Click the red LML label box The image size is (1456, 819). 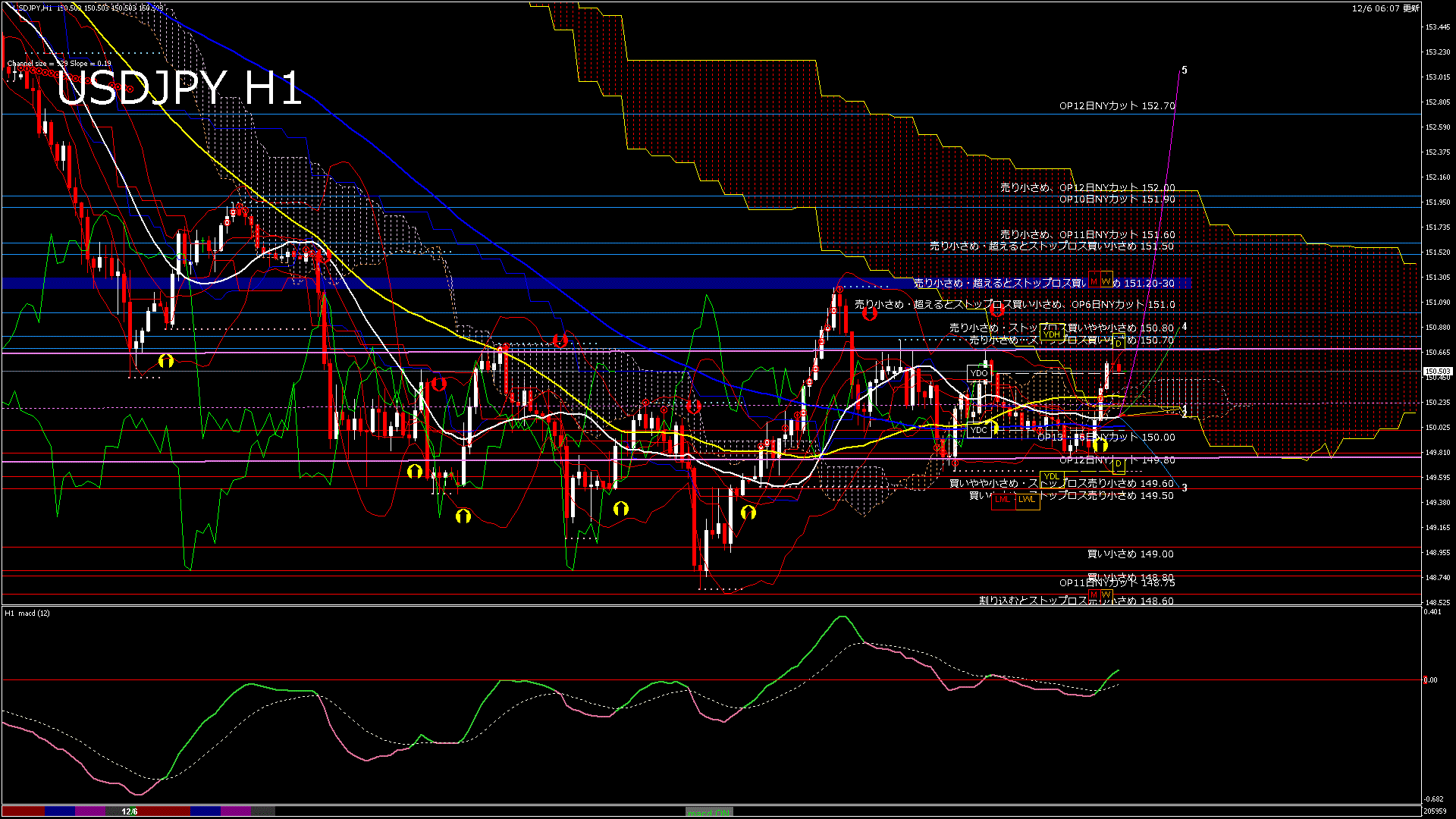[x=1003, y=499]
